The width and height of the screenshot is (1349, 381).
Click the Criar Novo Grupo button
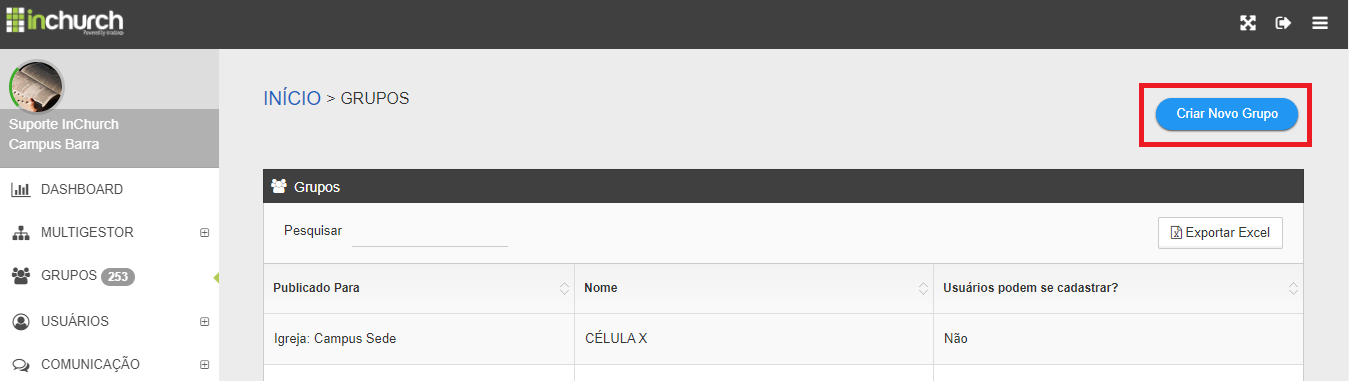pyautogui.click(x=1227, y=114)
